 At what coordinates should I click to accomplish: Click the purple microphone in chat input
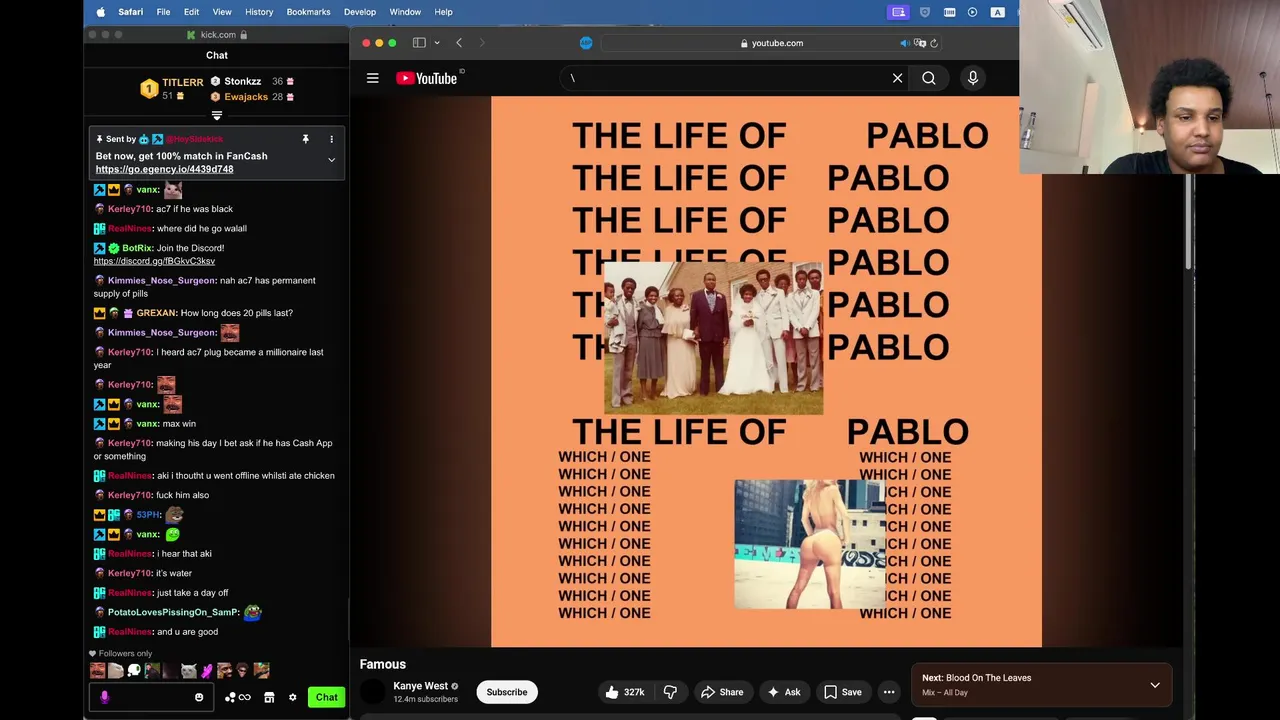tap(104, 697)
